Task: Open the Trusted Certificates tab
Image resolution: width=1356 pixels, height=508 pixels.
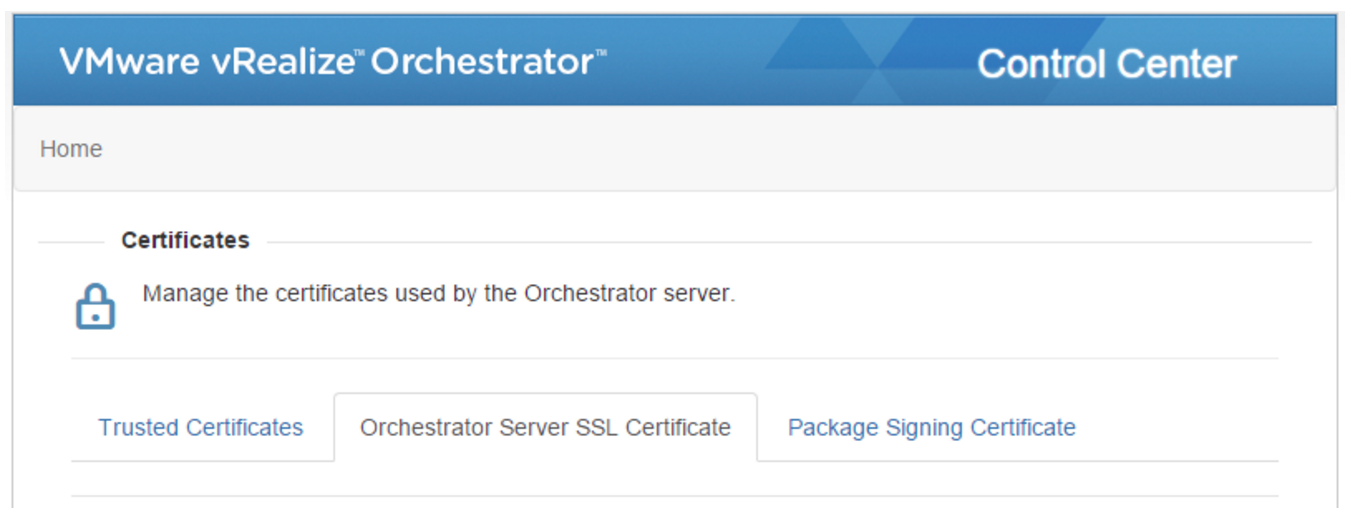Action: click(x=200, y=428)
